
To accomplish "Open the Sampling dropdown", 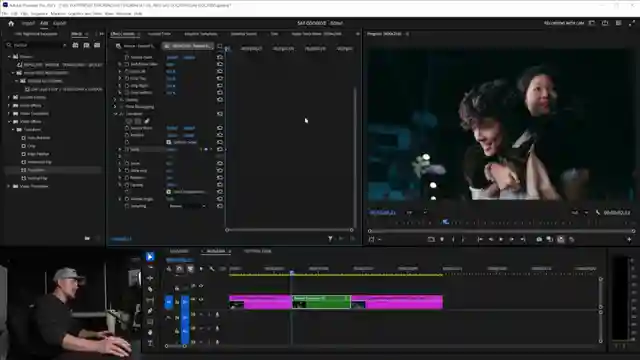I will coord(187,206).
